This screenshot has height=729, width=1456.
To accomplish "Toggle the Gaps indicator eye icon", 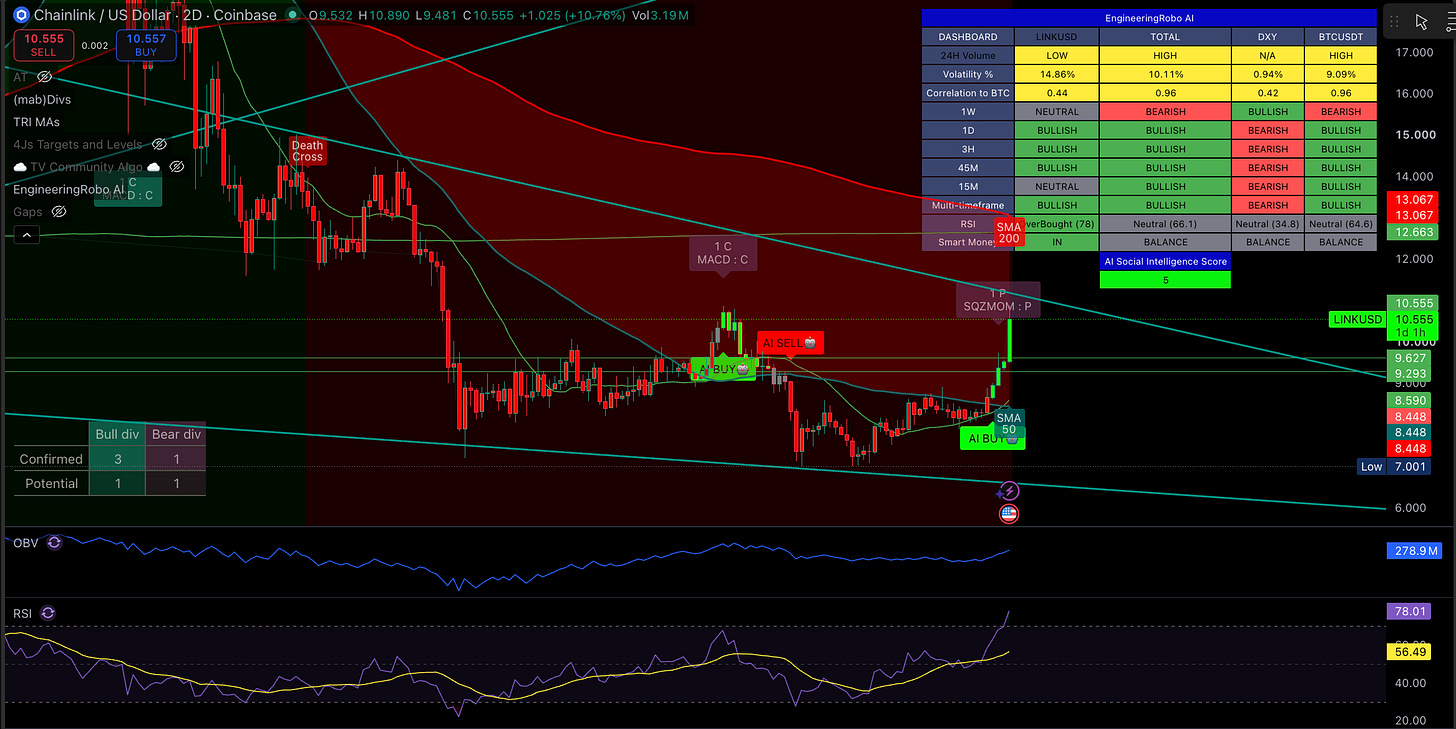I will [59, 212].
